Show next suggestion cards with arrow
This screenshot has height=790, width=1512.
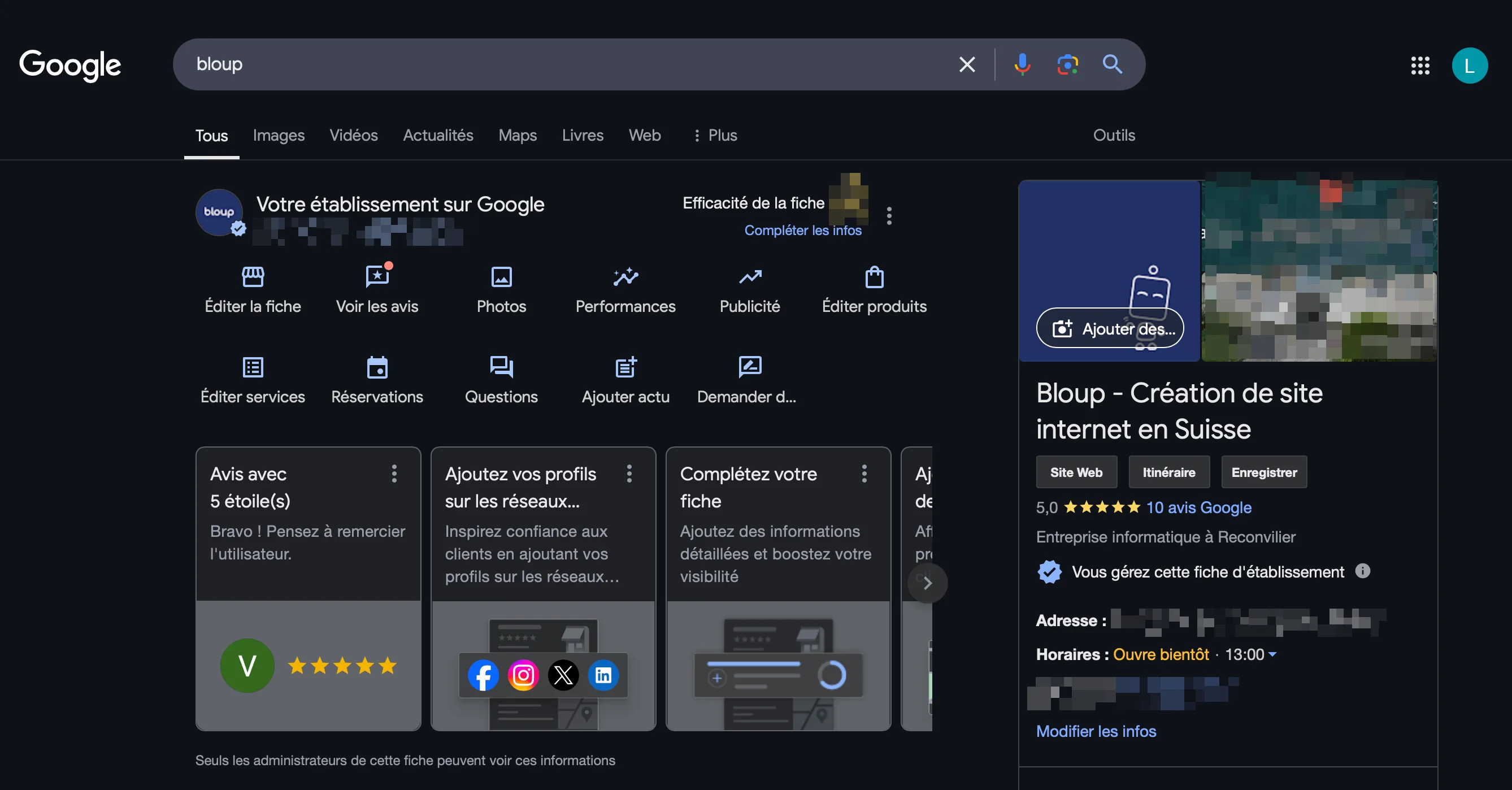point(927,583)
